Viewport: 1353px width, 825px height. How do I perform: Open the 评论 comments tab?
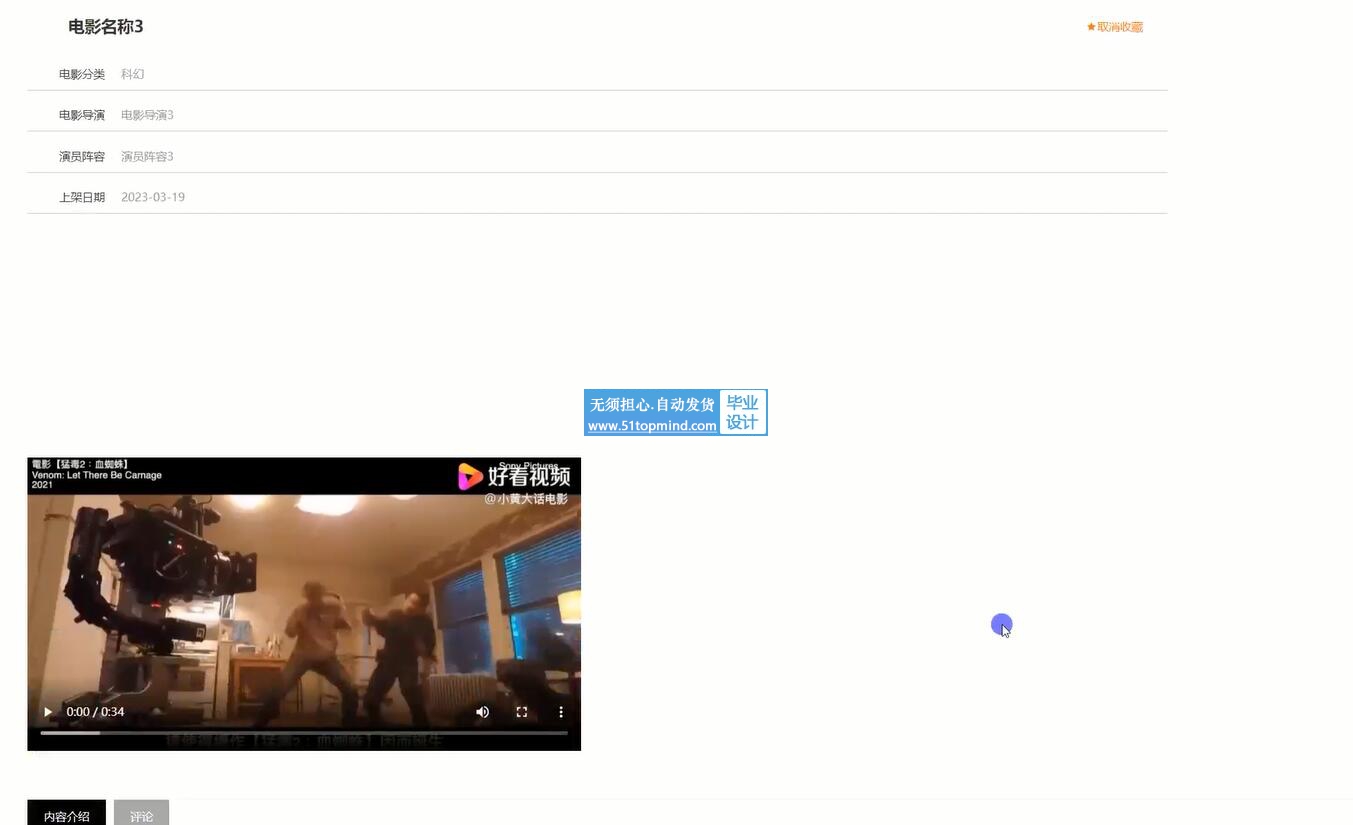pyautogui.click(x=141, y=813)
